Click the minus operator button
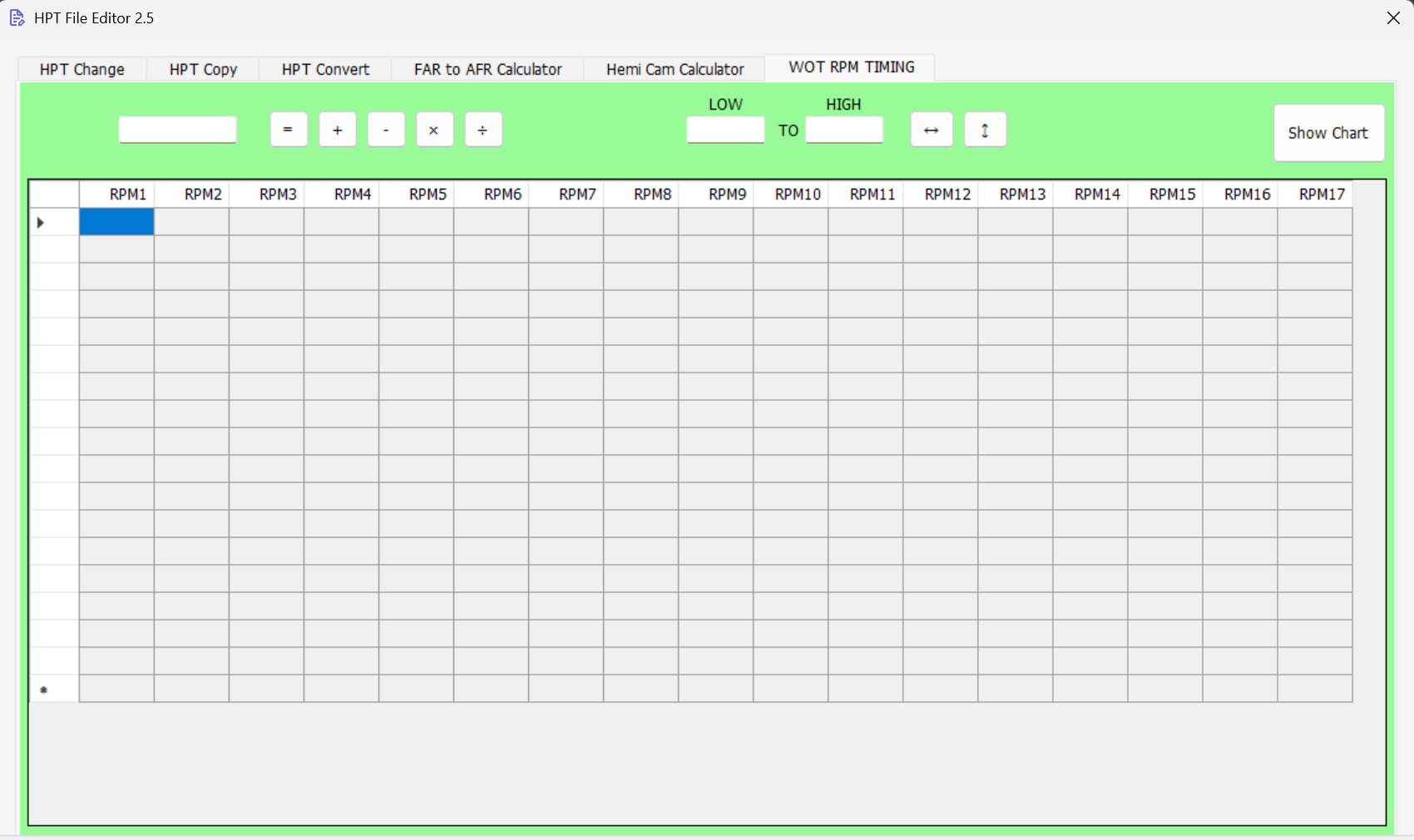 coord(386,130)
